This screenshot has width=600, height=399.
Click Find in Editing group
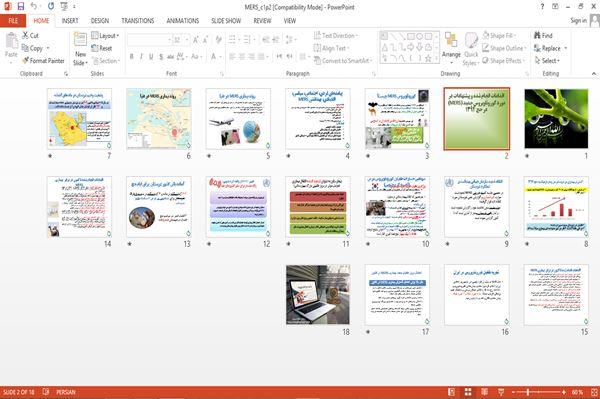543,36
